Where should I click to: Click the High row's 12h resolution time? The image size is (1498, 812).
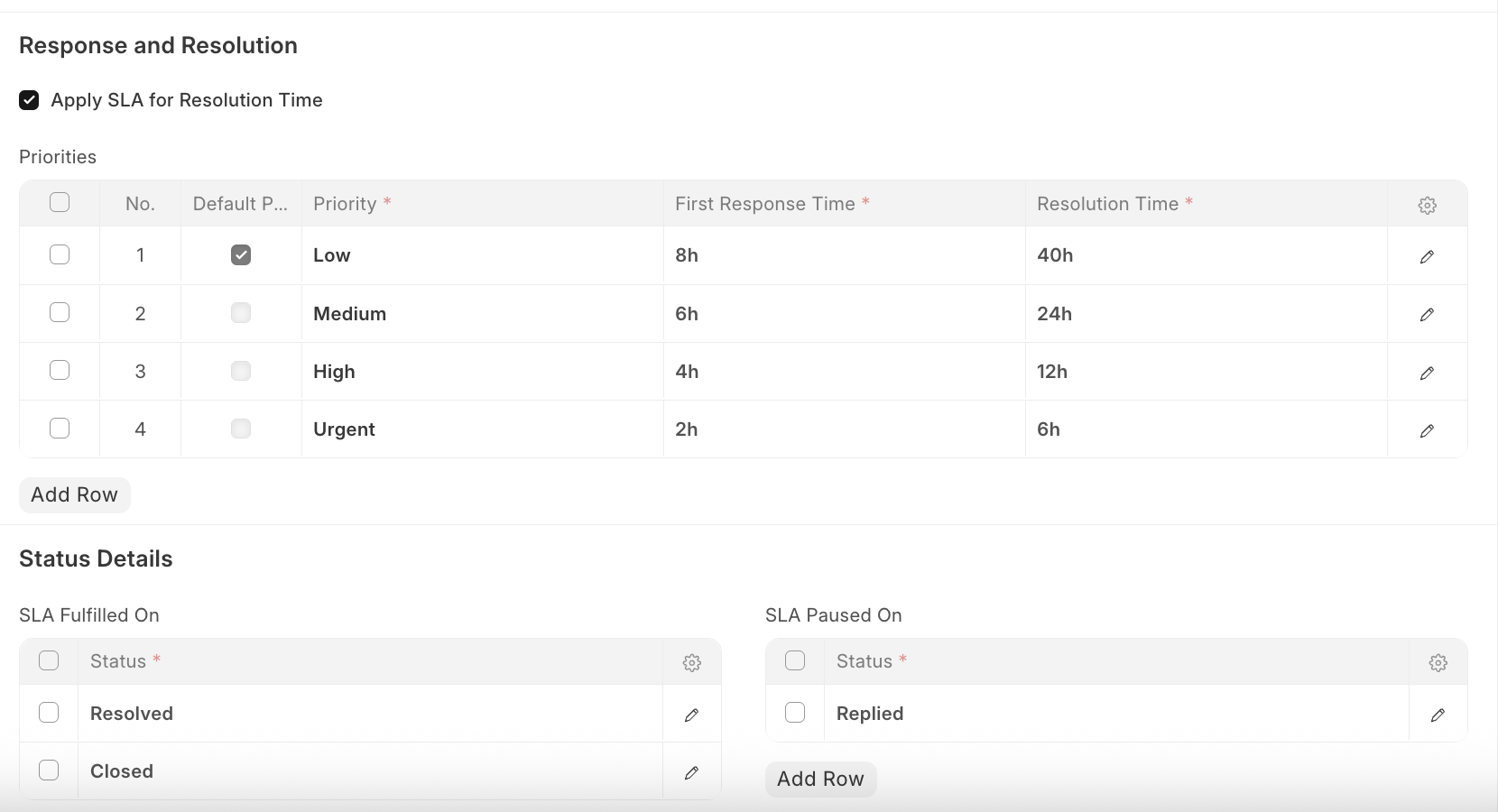click(x=1052, y=372)
